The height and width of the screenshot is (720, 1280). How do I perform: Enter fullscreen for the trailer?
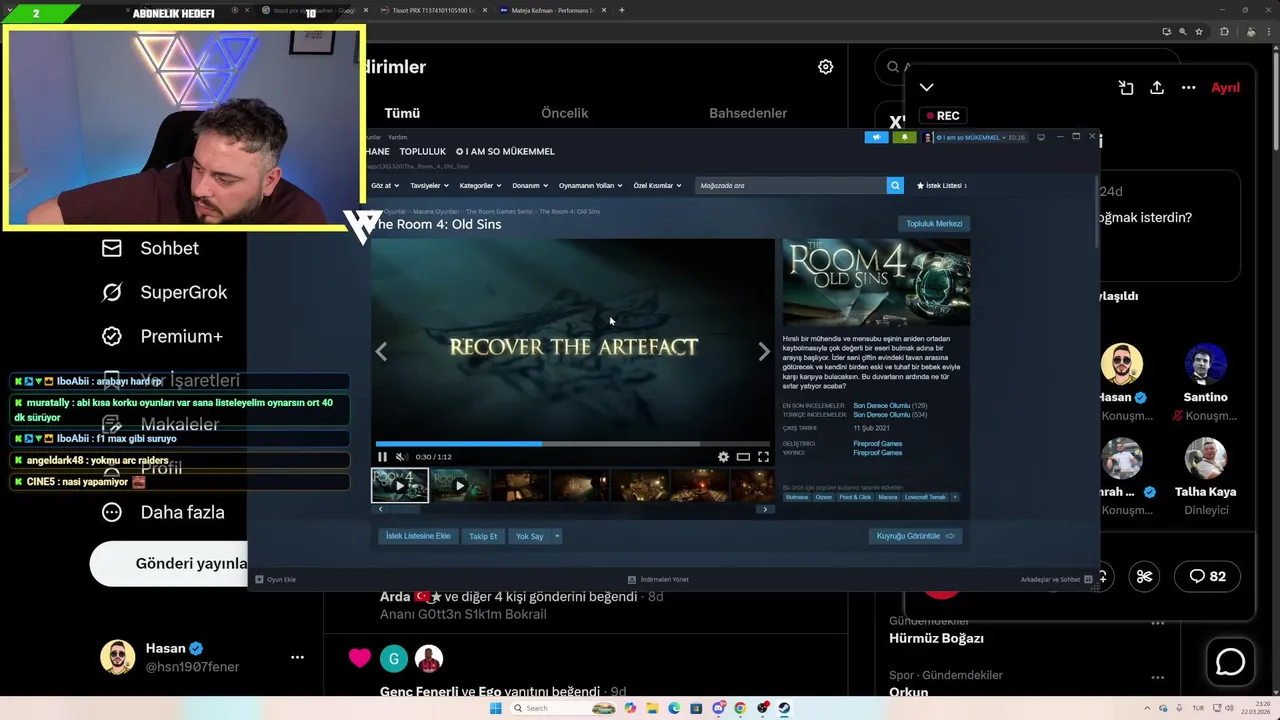[763, 457]
